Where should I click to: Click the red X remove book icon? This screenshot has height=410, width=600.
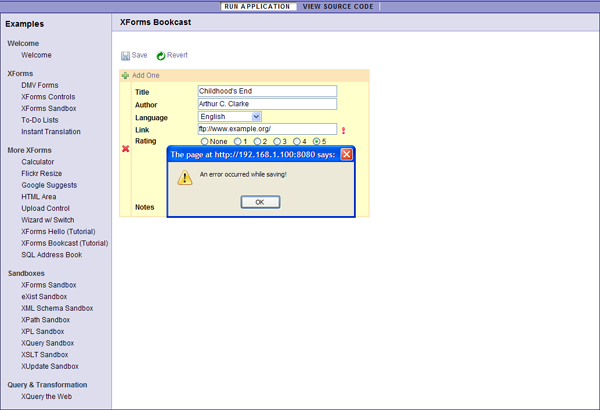125,149
